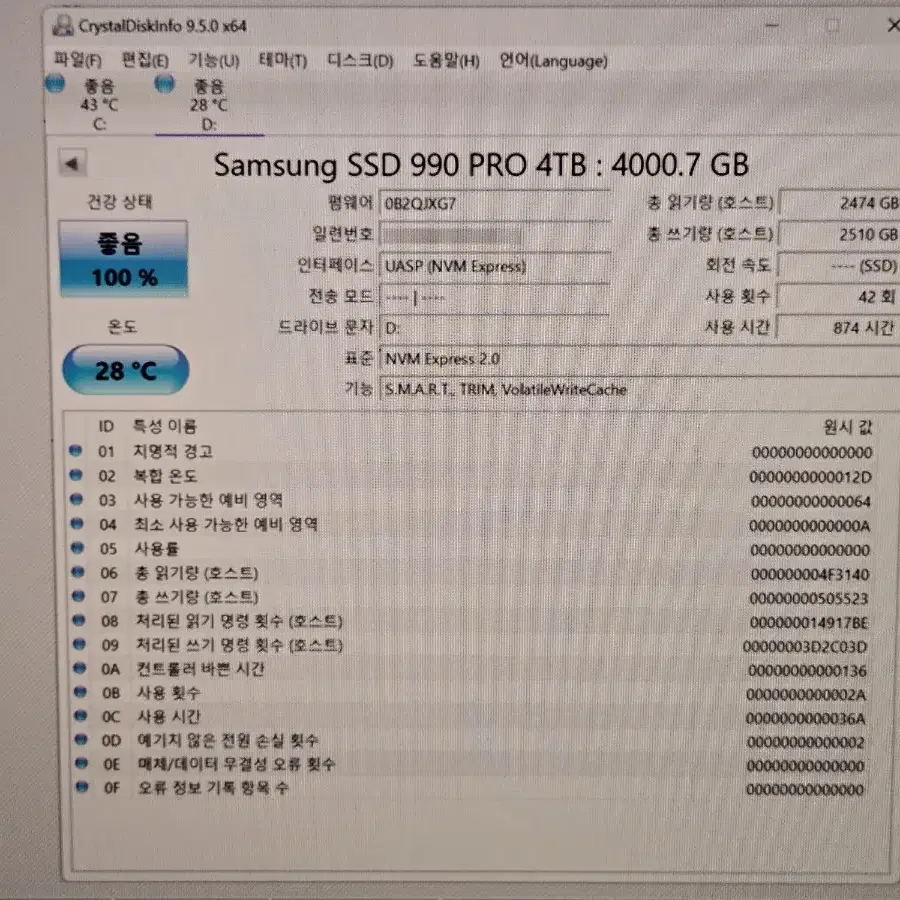Select the 복합 온도 attribute name
This screenshot has width=900, height=900.
pyautogui.click(x=165, y=476)
